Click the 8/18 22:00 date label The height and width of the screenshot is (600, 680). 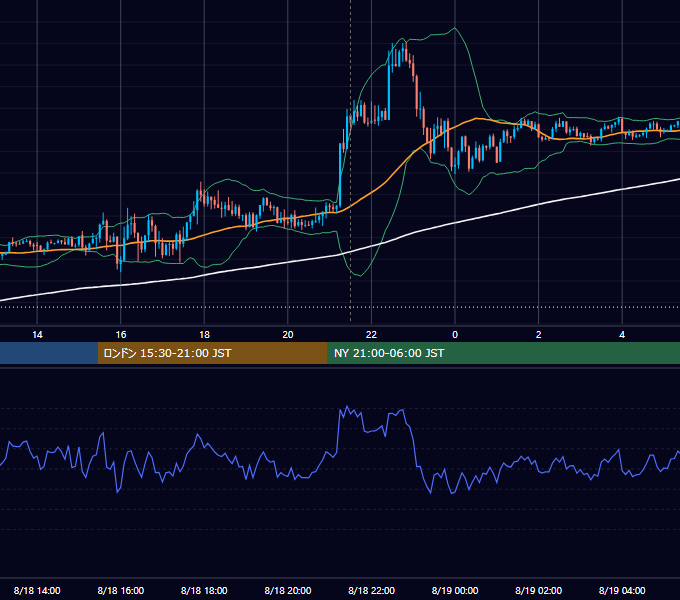tap(372, 590)
